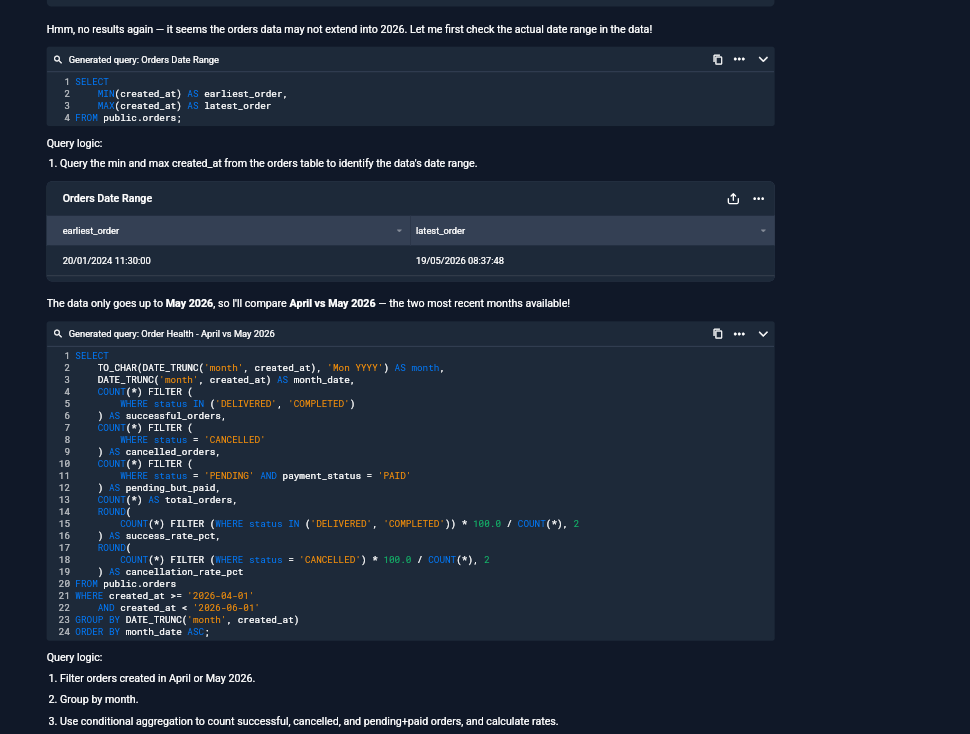Copy the Order Health April vs May query
Screen dimensions: 970x734
click(x=717, y=333)
